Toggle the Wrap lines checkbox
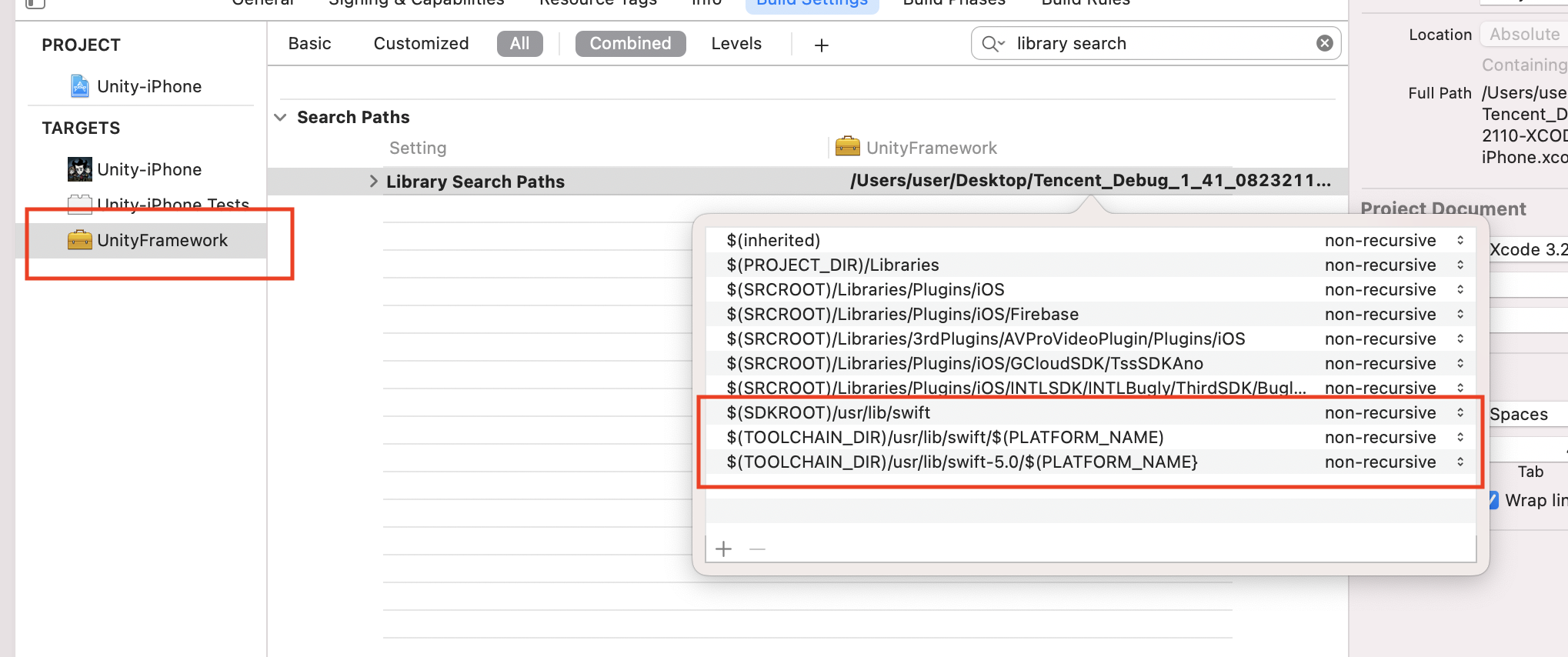This screenshot has width=1568, height=657. (1493, 500)
